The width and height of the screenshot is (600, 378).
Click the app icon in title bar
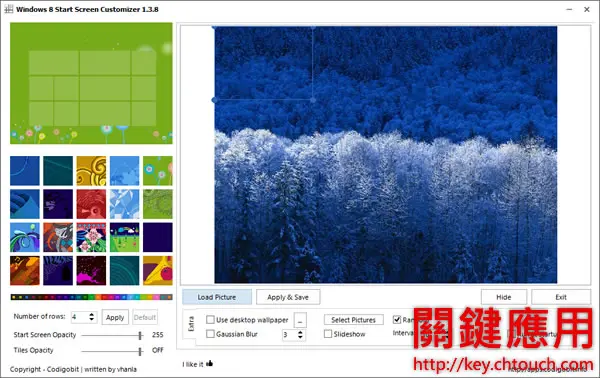(x=8, y=9)
